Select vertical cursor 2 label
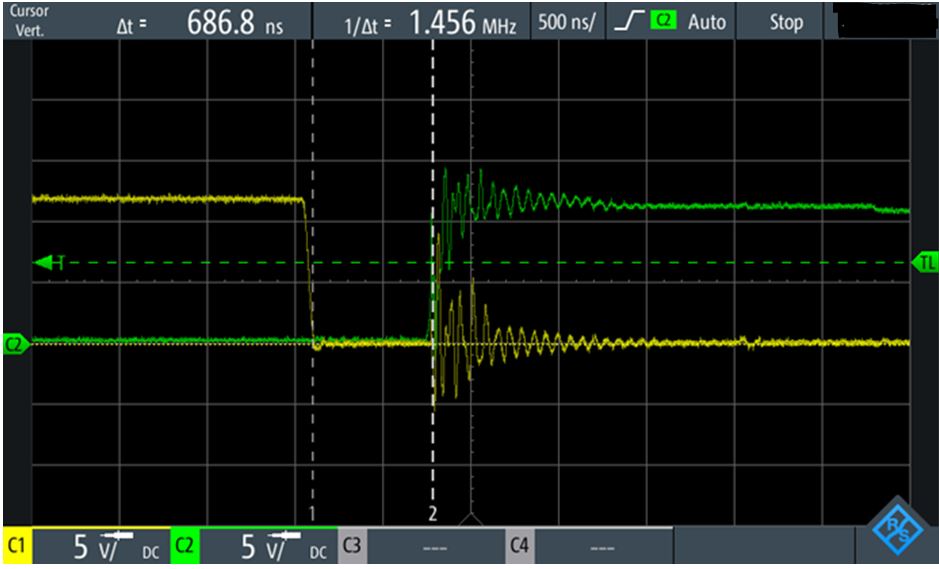939x569 pixels. coord(432,513)
